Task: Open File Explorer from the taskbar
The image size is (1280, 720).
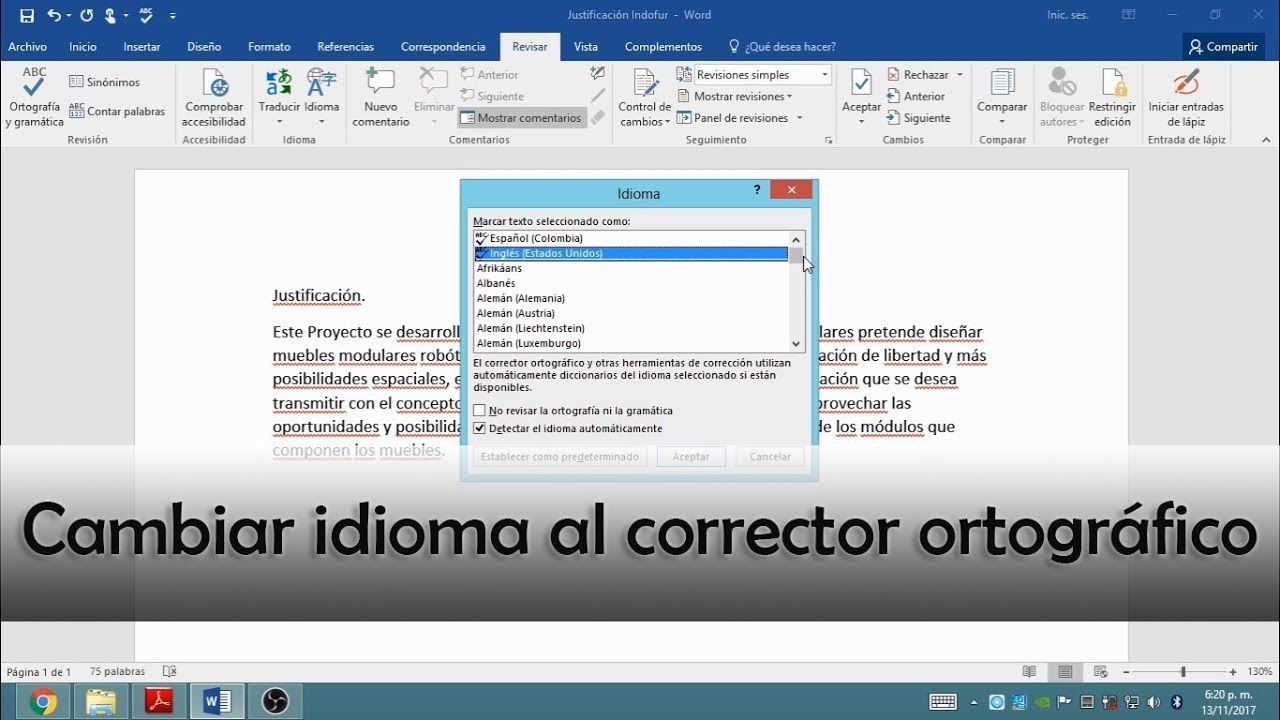Action: [101, 702]
